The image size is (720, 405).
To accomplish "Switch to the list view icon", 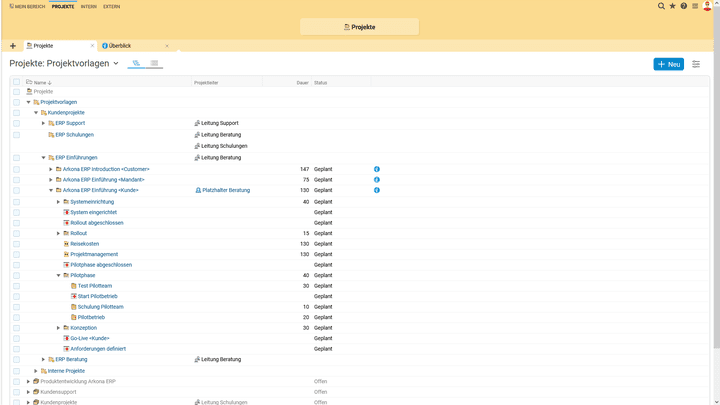I will [154, 63].
